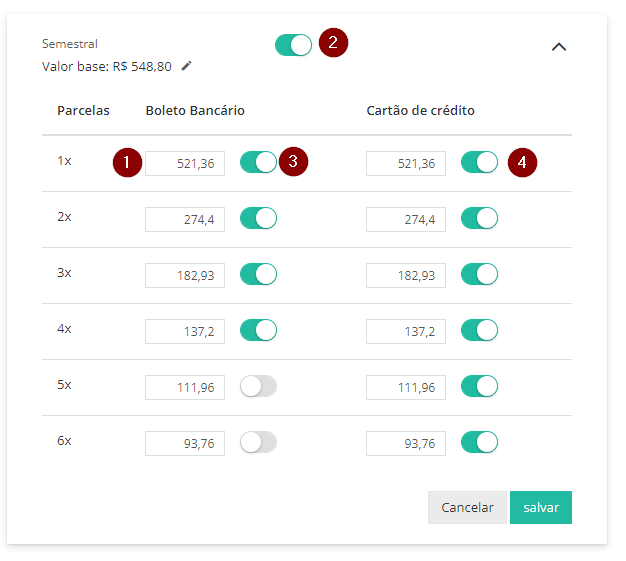Screen dimensions: 626x561
Task: Select the credit card 2x value field 274,4
Action: pyautogui.click(x=406, y=219)
